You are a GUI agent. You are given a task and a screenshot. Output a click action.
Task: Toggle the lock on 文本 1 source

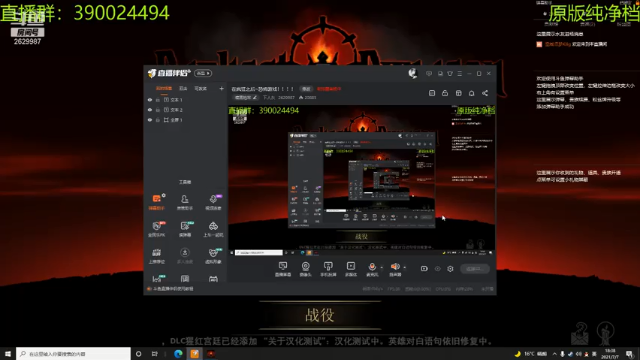[x=158, y=100]
